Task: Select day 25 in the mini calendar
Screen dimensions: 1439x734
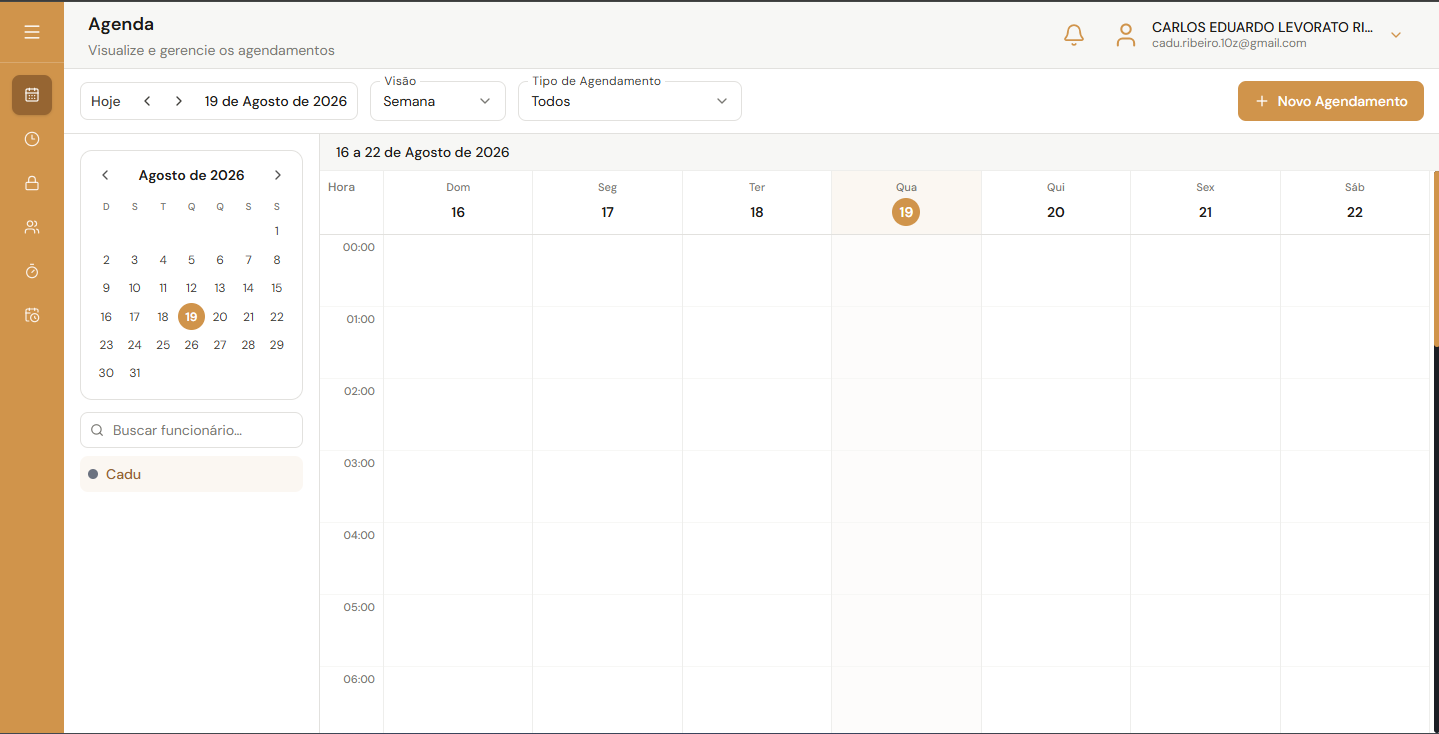Action: [163, 345]
